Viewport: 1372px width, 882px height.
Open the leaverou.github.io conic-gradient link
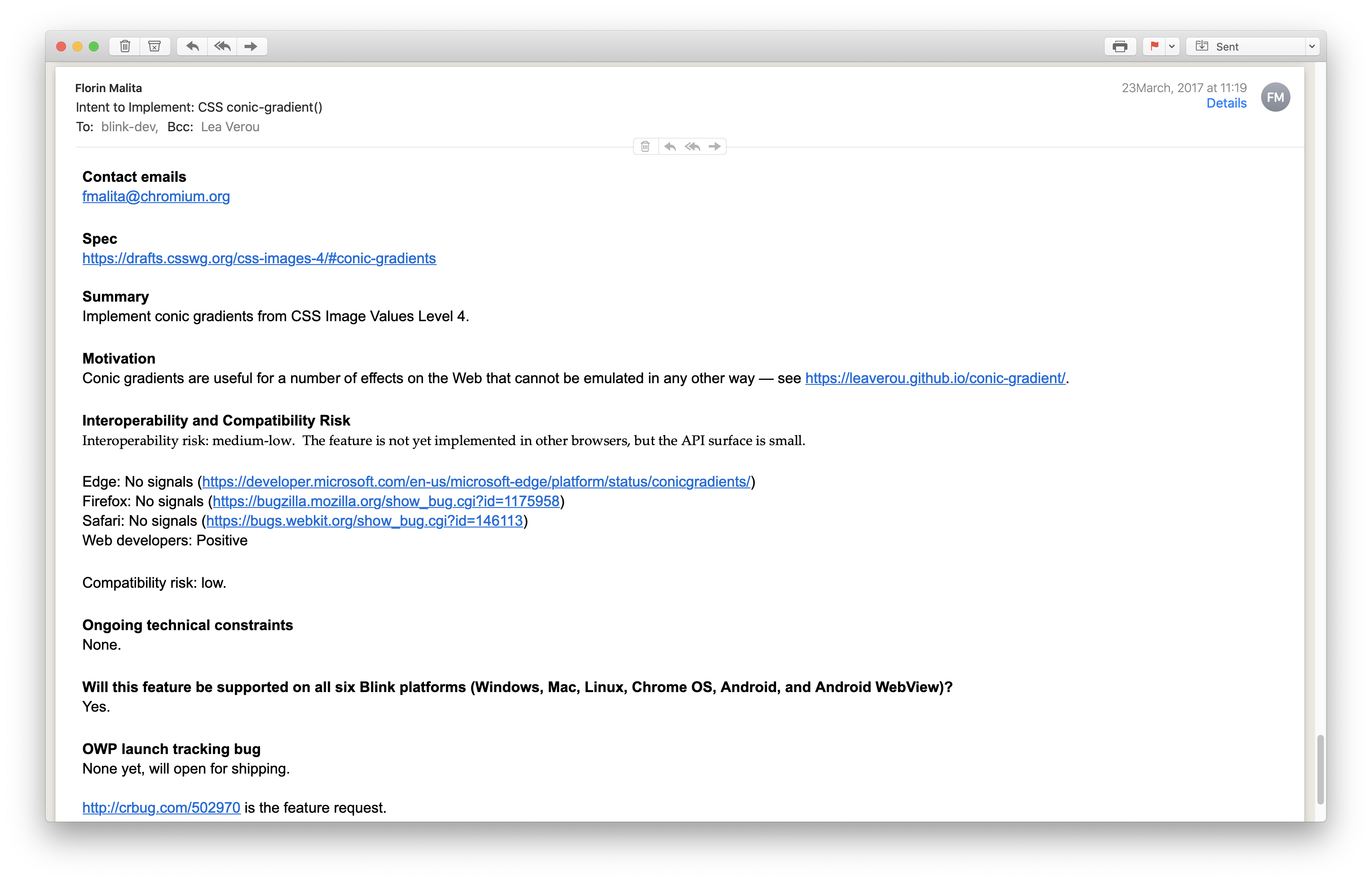coord(935,378)
